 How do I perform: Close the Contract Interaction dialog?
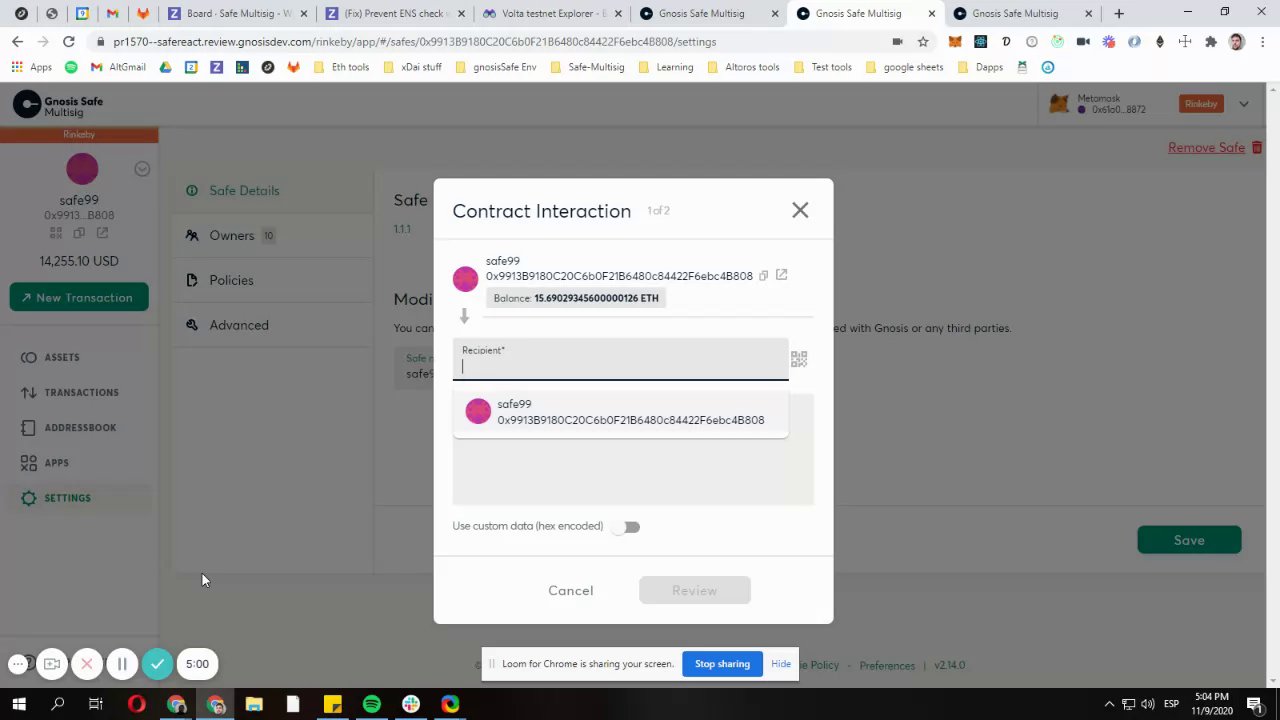800,210
